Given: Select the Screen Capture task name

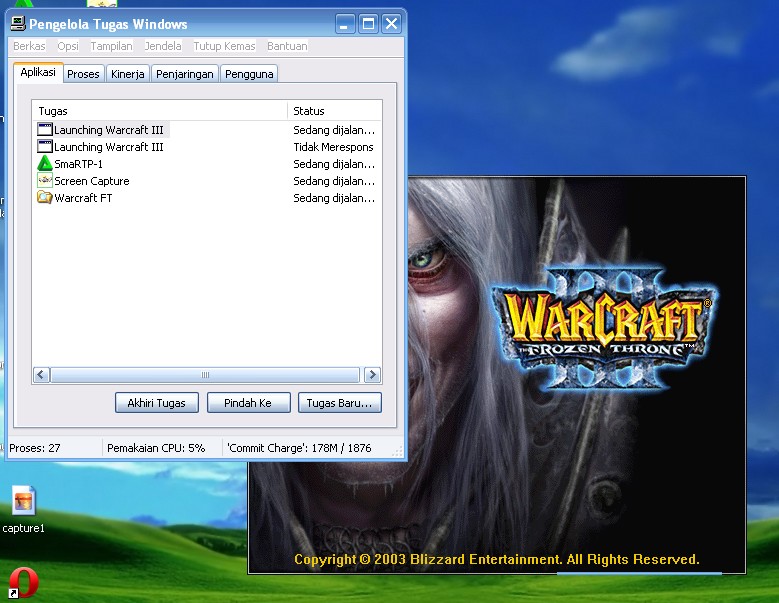Looking at the screenshot, I should coord(92,181).
